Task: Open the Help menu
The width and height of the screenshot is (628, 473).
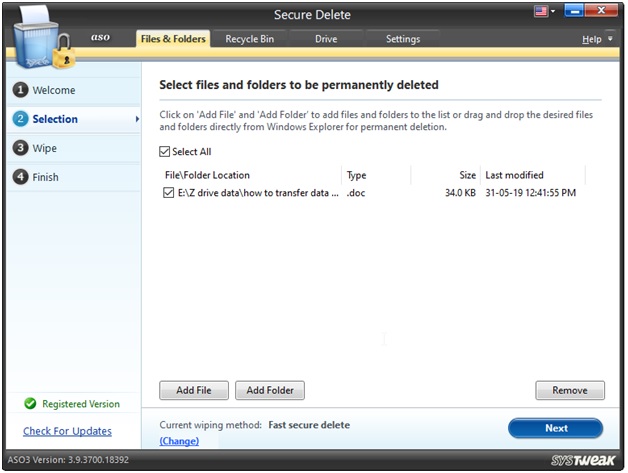Action: click(x=592, y=39)
